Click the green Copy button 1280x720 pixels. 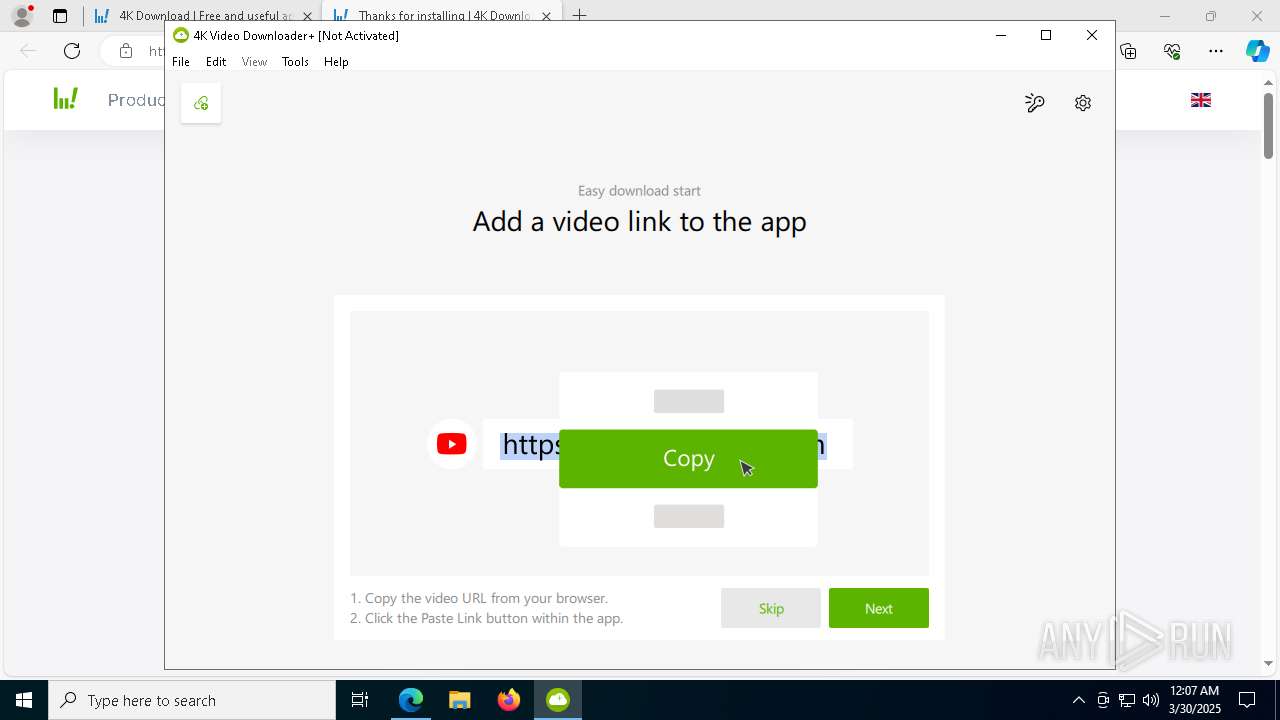pos(688,459)
